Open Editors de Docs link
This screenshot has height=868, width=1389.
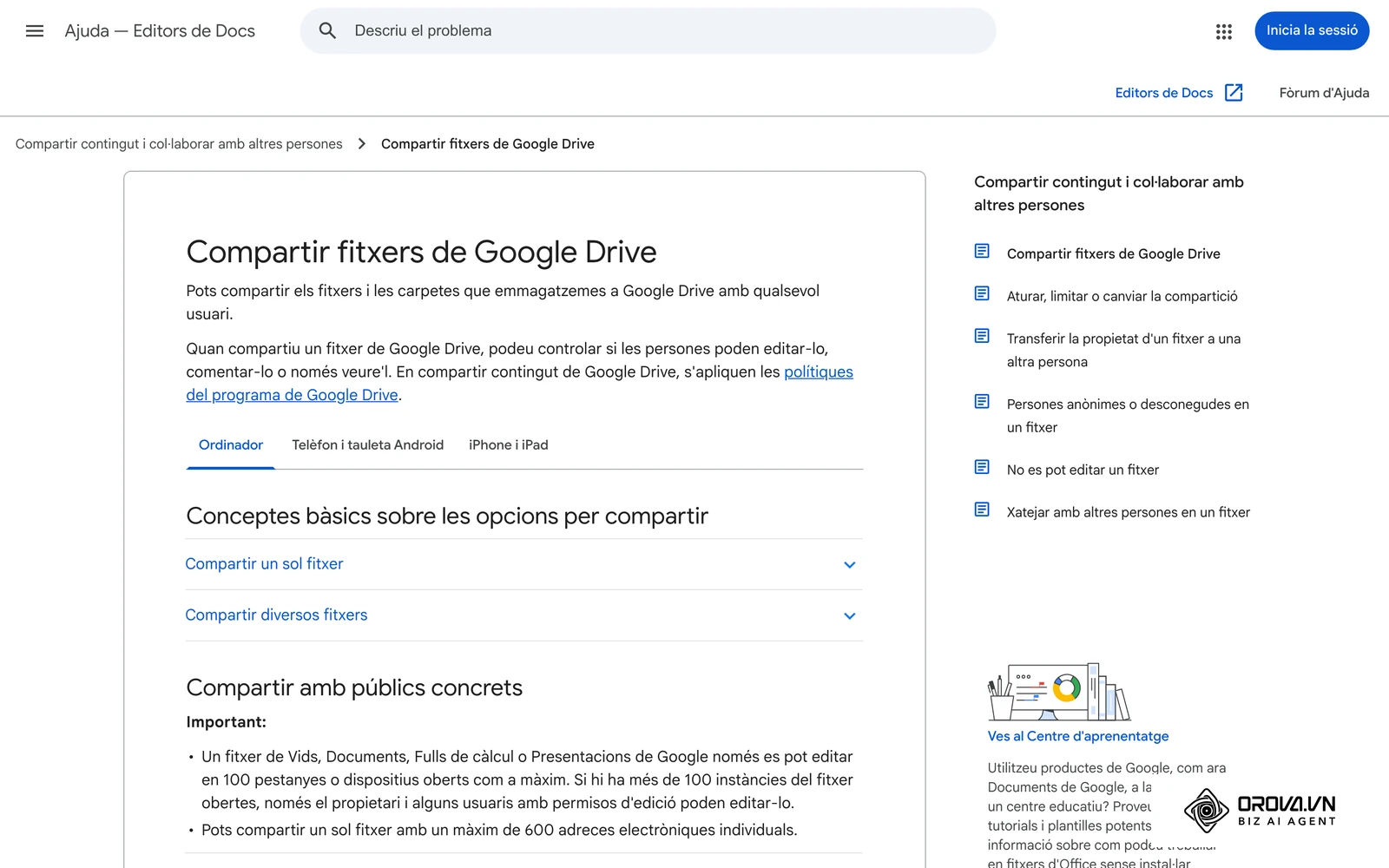click(1163, 93)
